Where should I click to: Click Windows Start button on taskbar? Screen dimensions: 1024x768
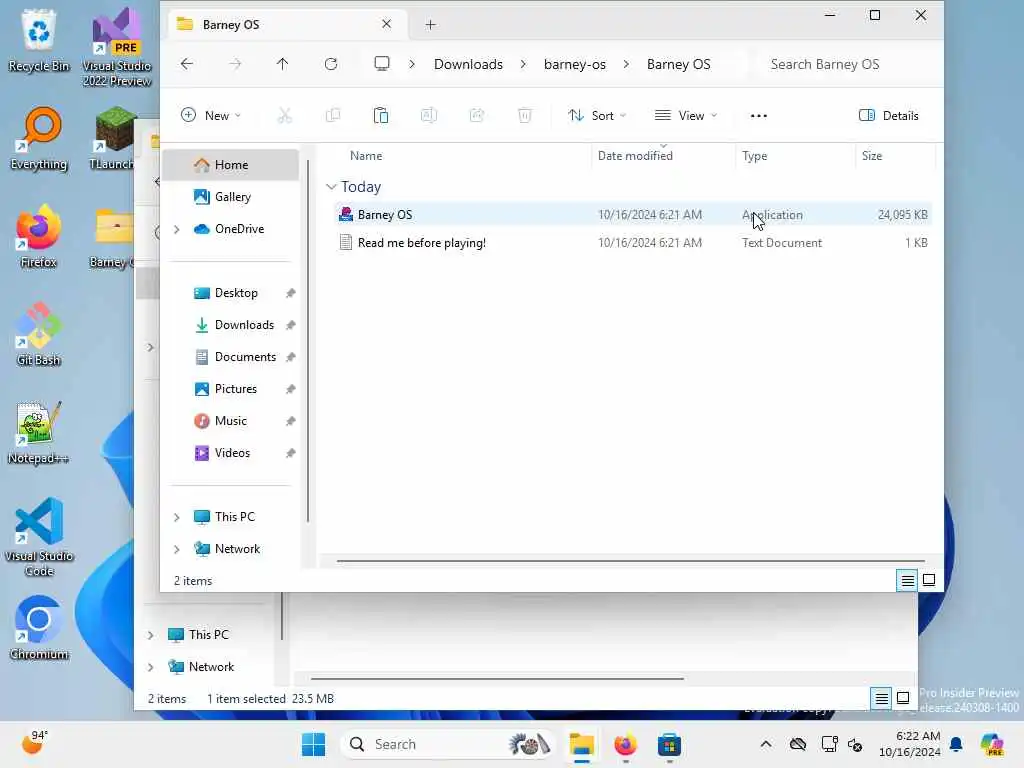point(313,744)
